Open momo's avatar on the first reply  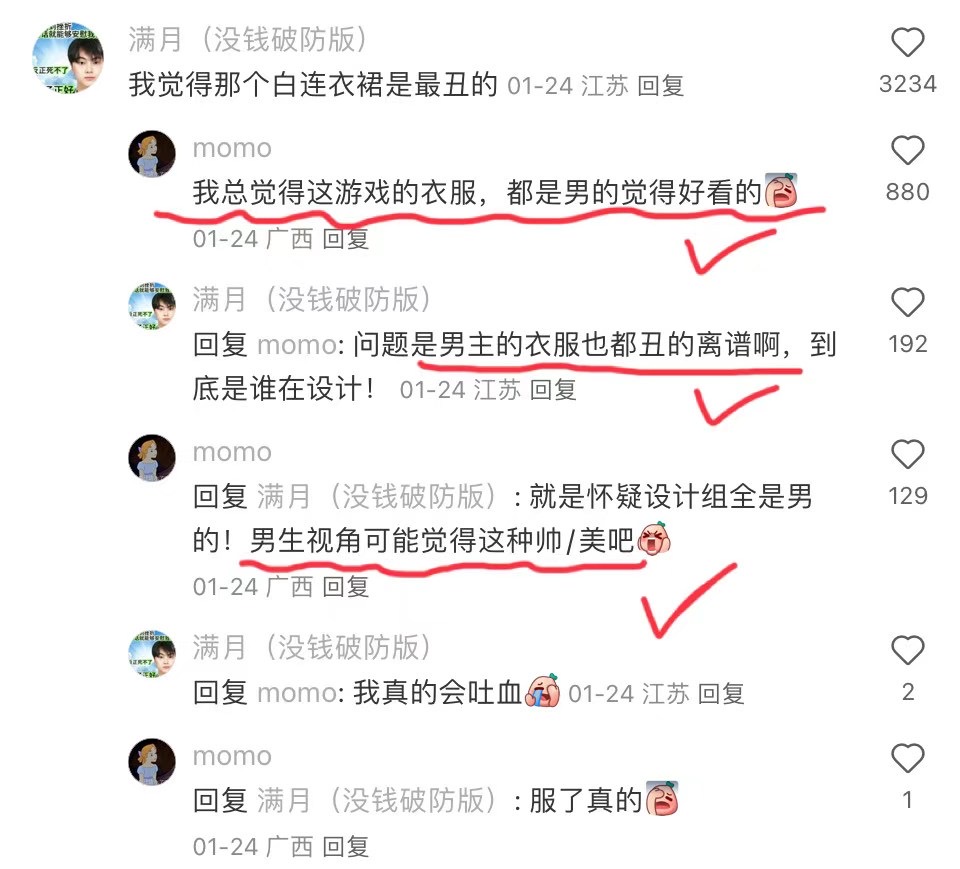(152, 154)
